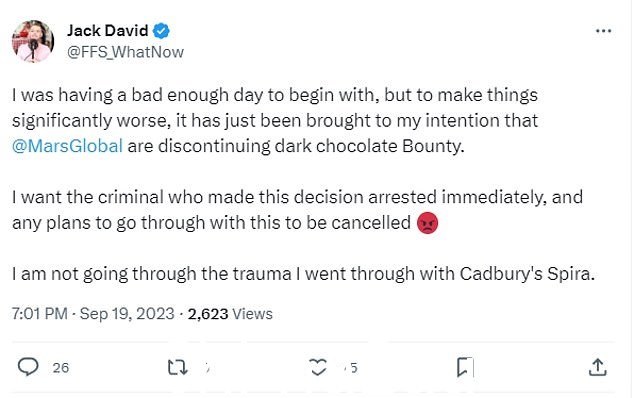Click the reply count number 26

click(61, 368)
